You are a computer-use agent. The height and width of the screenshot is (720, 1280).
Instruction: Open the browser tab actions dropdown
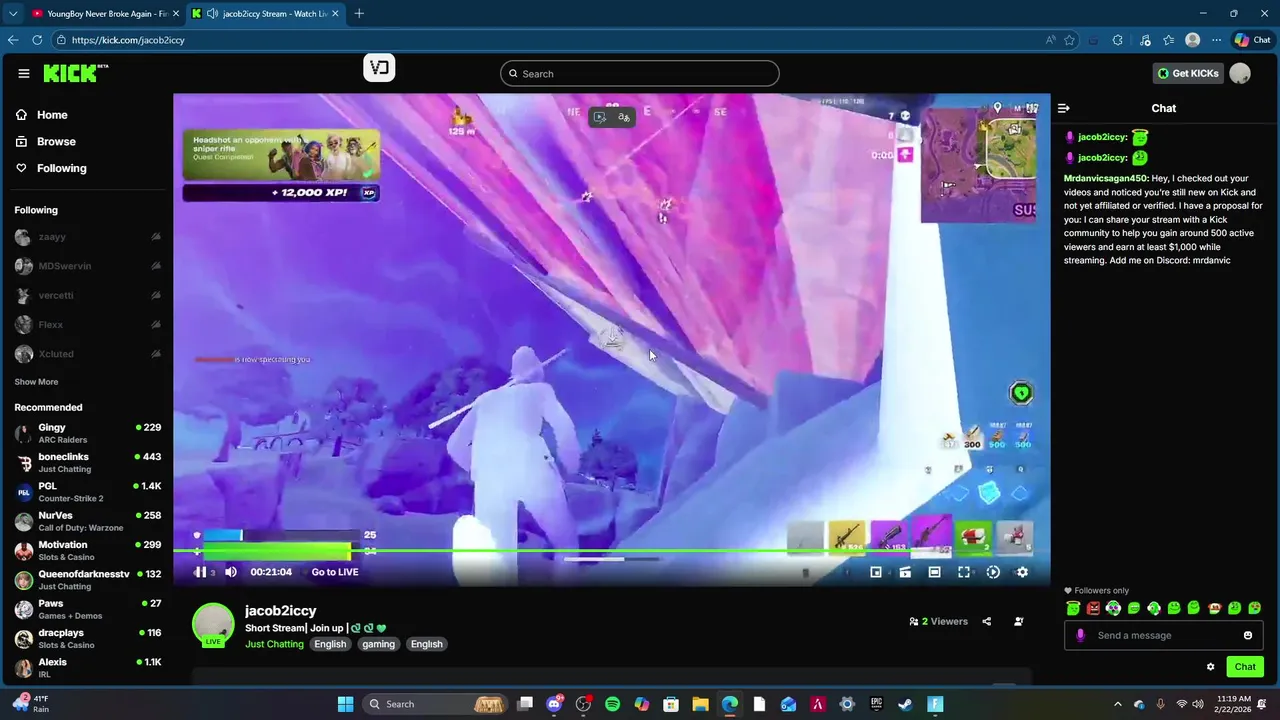point(12,13)
